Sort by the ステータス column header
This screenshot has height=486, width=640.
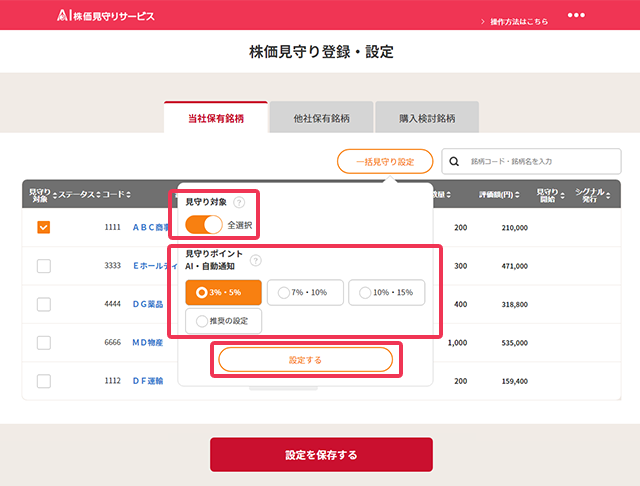pos(78,194)
